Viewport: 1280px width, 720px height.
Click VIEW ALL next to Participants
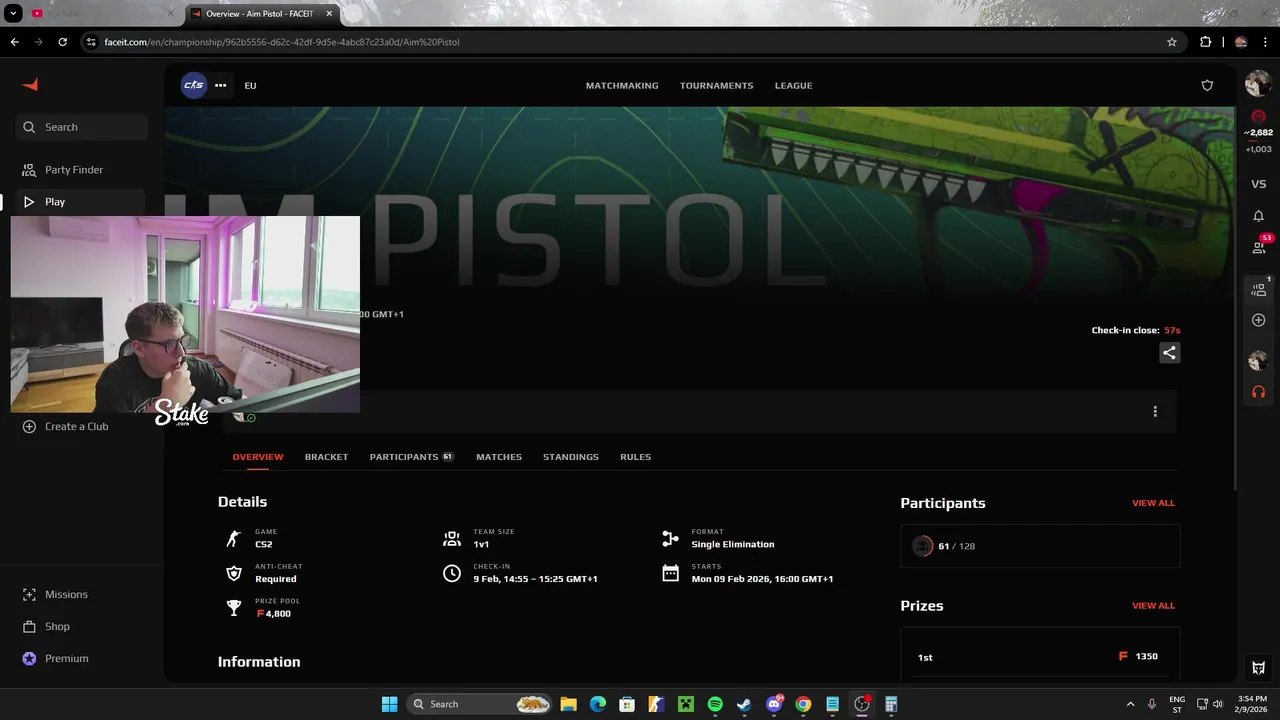pos(1153,503)
